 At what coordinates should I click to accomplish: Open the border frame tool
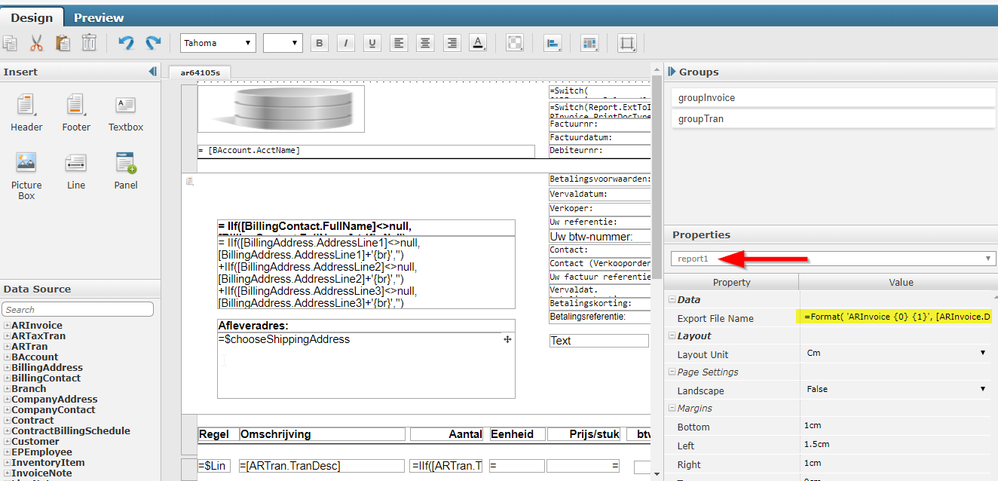(628, 43)
